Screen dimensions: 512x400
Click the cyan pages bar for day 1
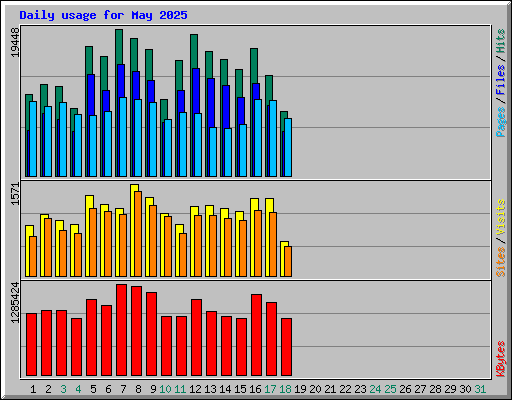pyautogui.click(x=33, y=139)
